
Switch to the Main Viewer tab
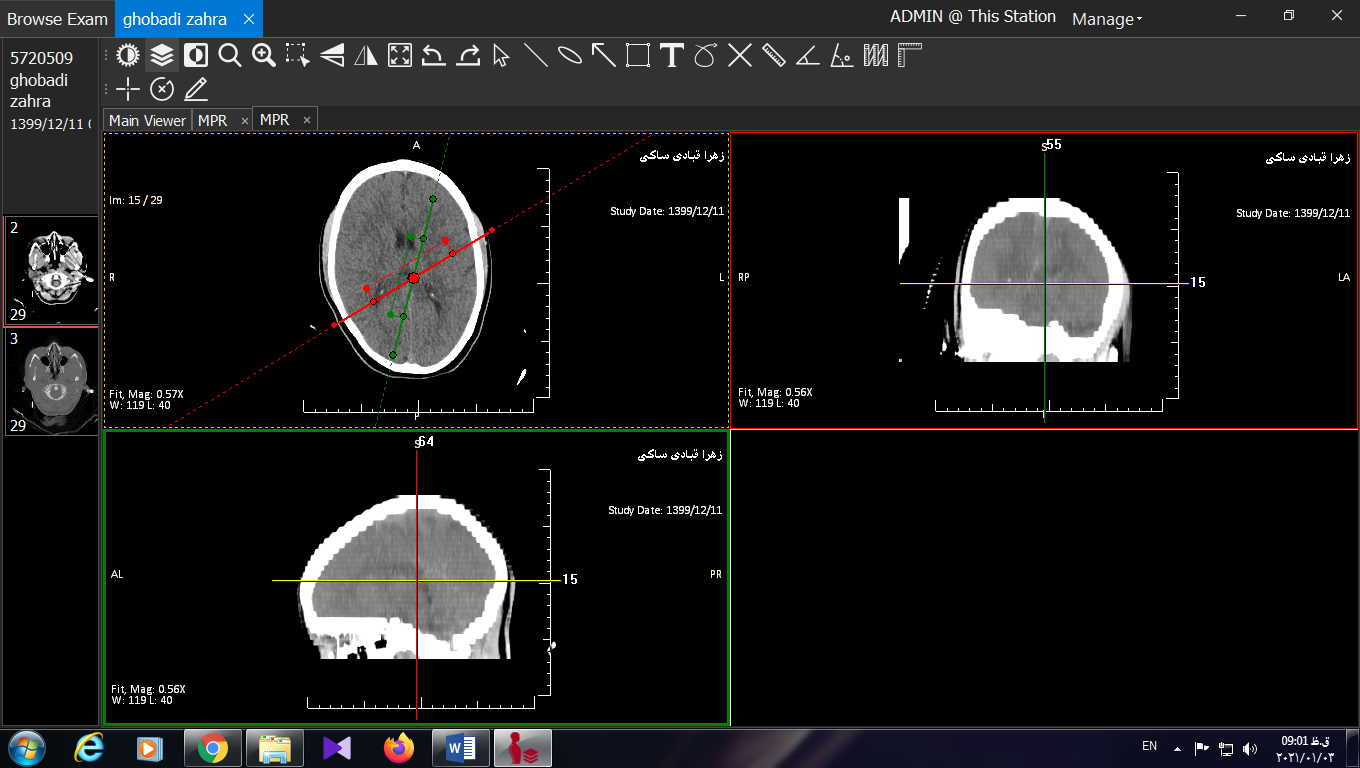pyautogui.click(x=147, y=120)
